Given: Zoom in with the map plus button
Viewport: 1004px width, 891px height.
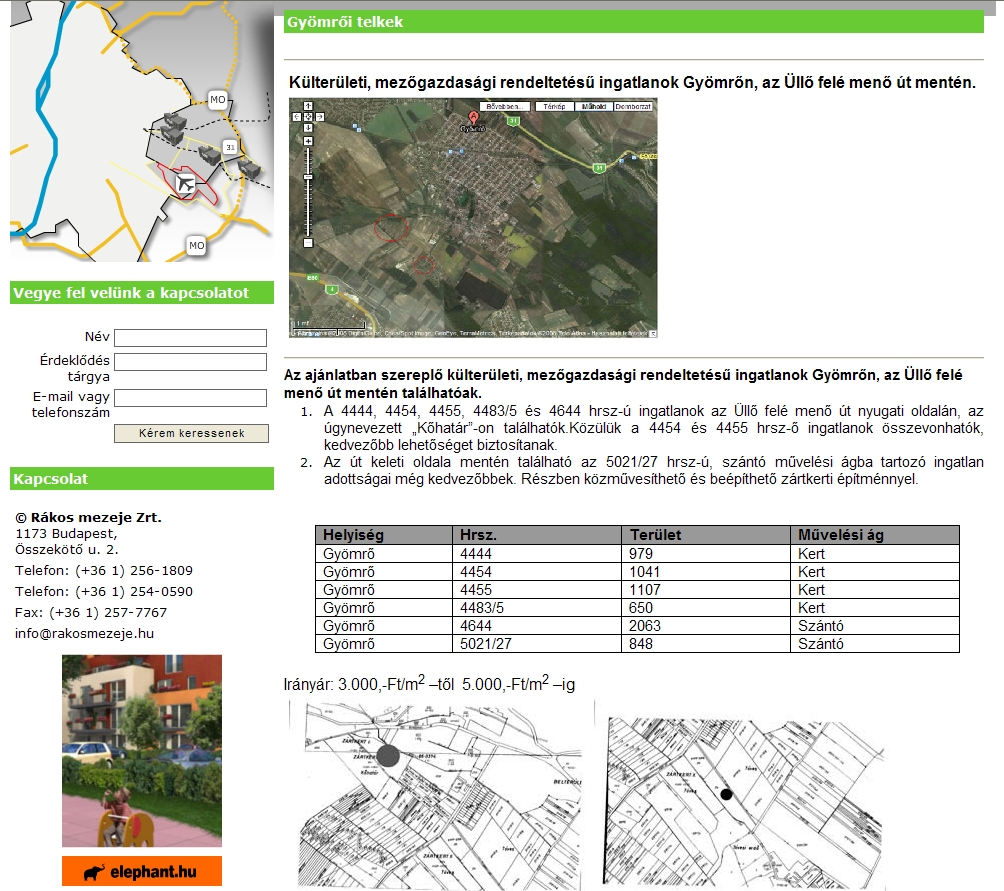Looking at the screenshot, I should 308,141.
